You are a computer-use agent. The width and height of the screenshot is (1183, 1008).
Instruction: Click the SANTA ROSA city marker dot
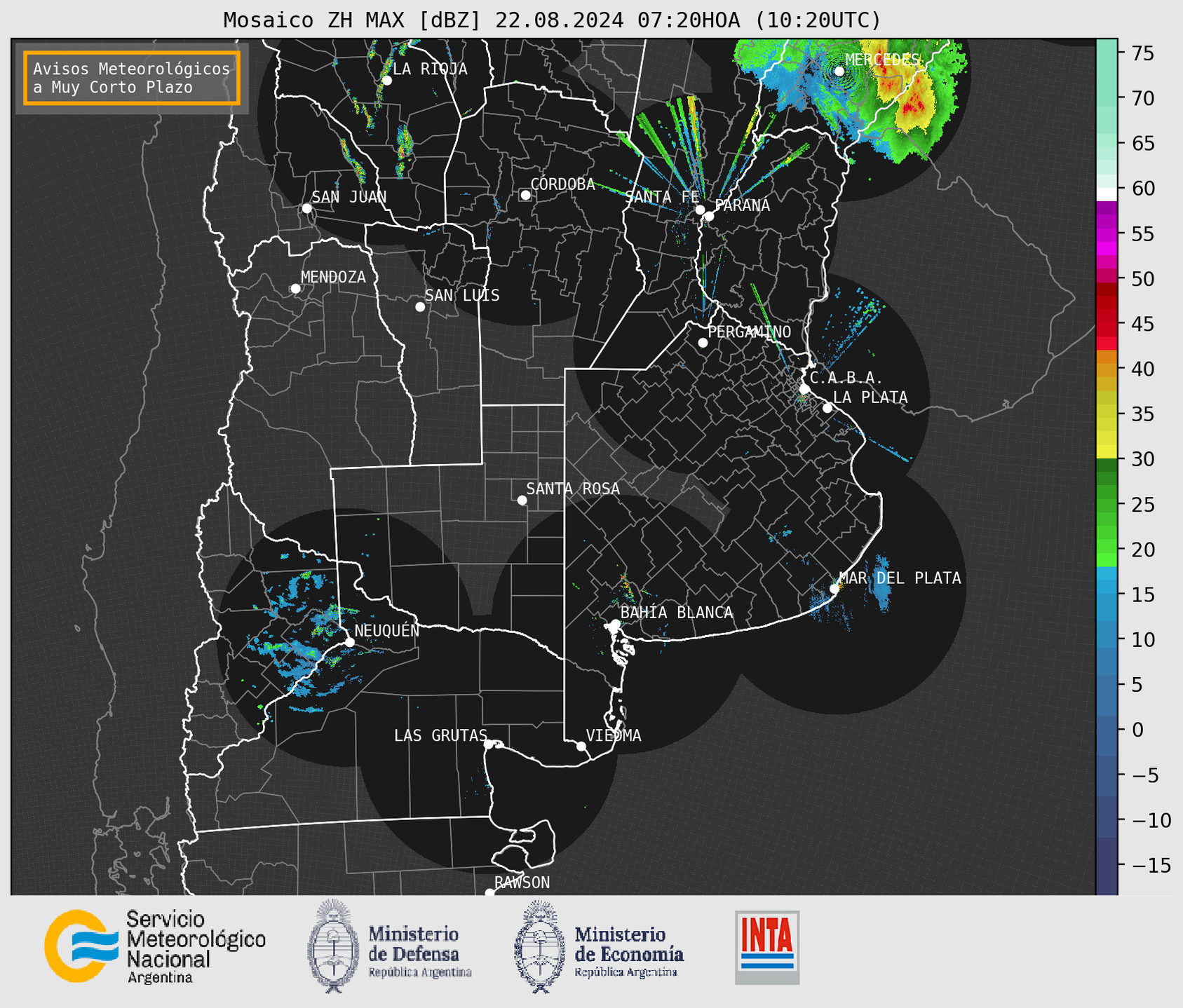tap(522, 500)
